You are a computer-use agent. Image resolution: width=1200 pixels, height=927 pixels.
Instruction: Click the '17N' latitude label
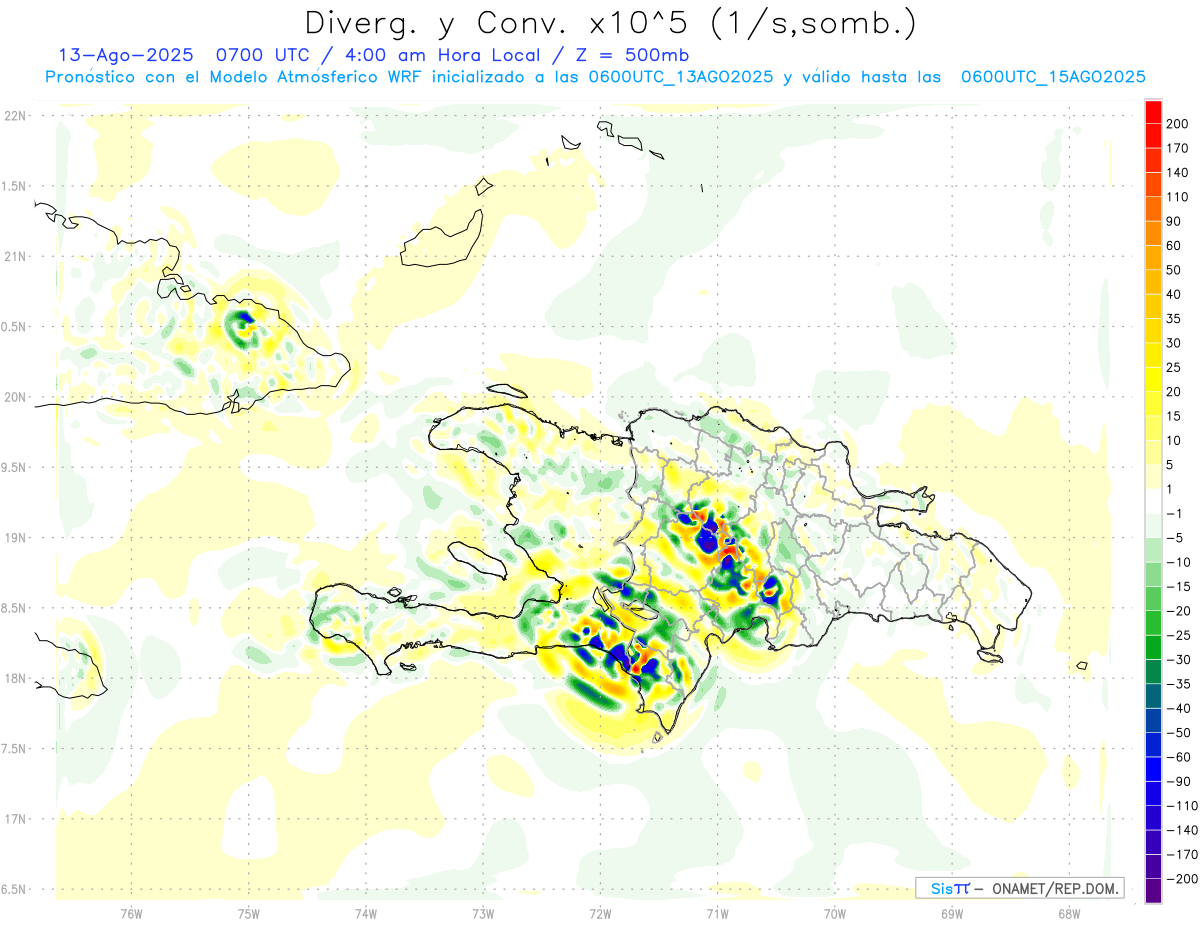coord(14,819)
